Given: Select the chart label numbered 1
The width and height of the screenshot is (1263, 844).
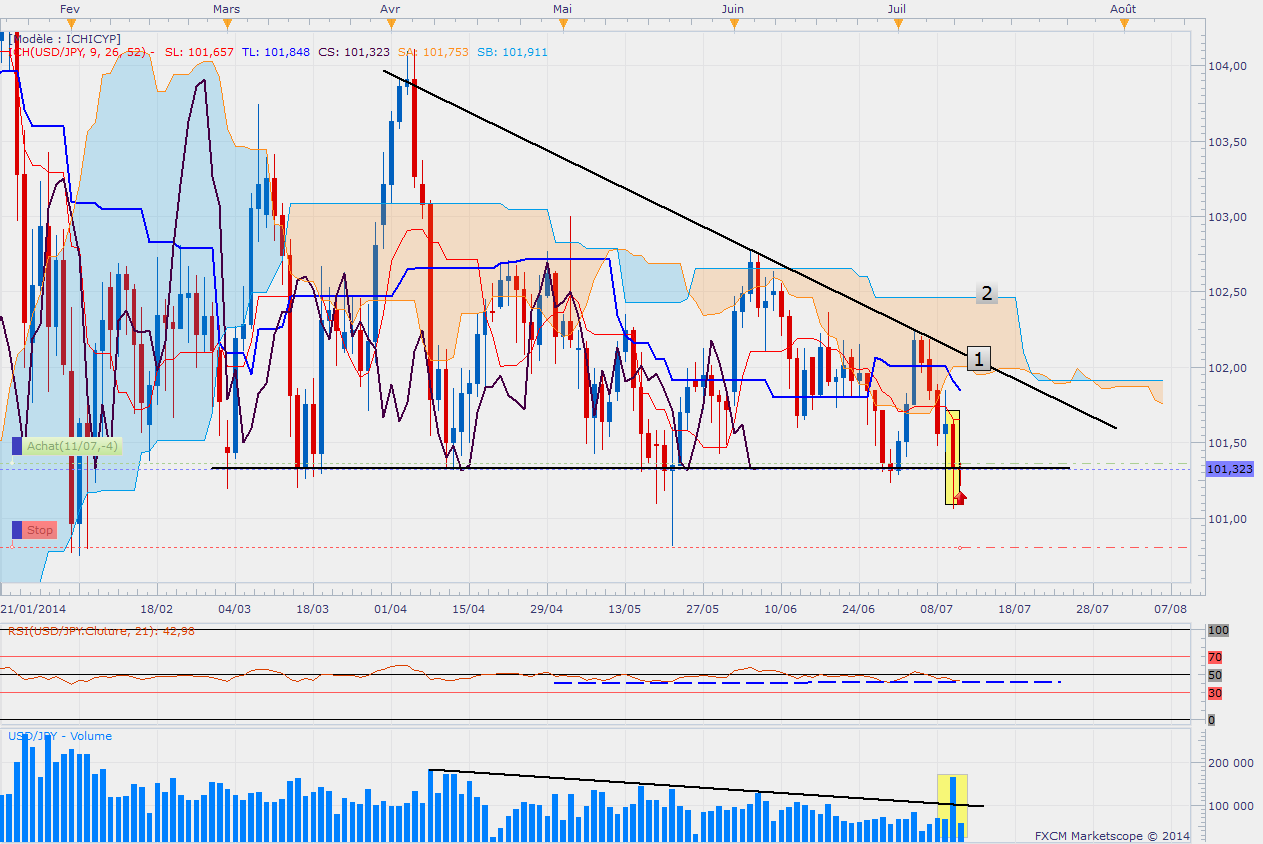Looking at the screenshot, I should 980,357.
